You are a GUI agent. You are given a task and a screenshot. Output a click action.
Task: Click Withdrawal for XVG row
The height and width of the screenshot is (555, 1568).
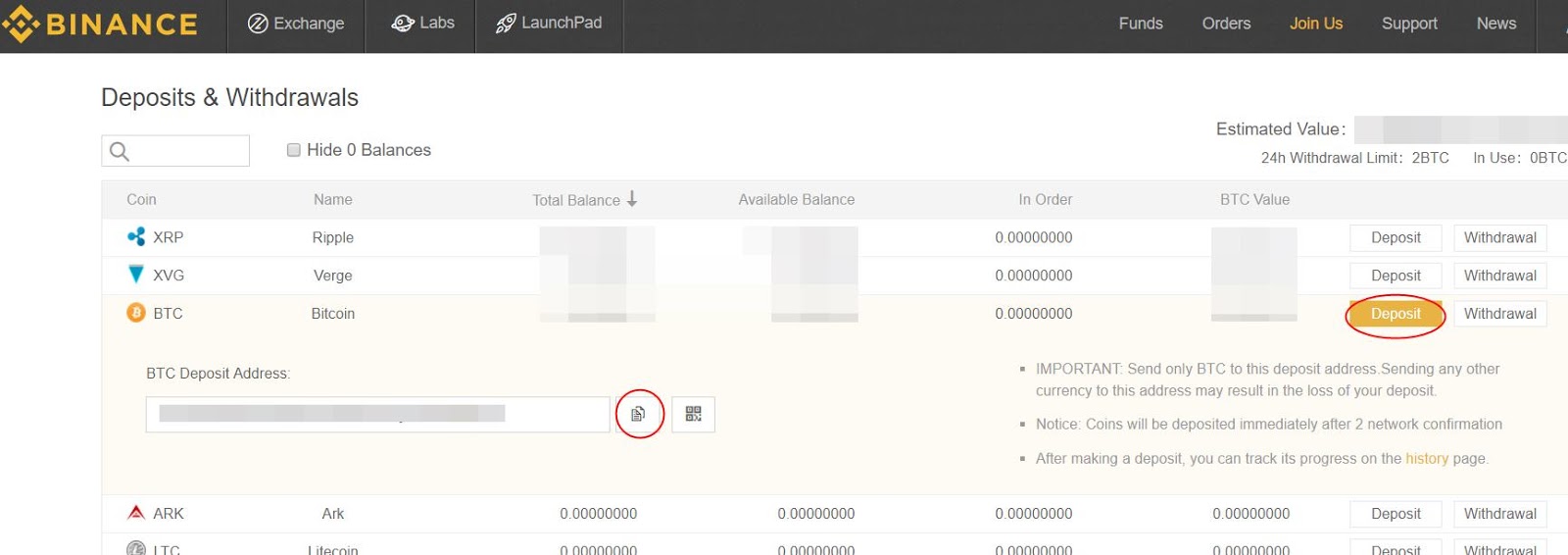coord(1499,276)
